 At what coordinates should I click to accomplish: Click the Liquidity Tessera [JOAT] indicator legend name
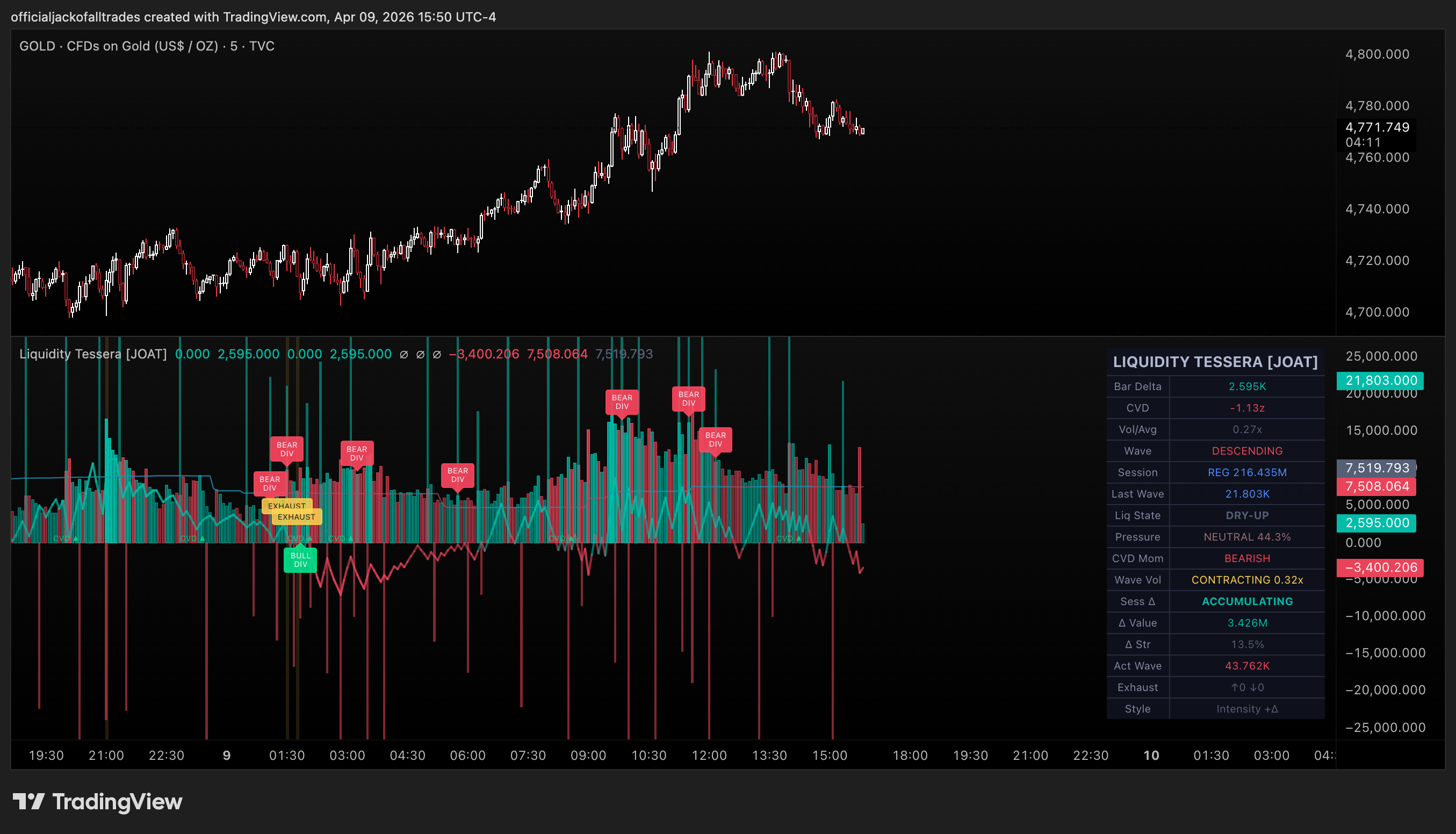pos(93,354)
